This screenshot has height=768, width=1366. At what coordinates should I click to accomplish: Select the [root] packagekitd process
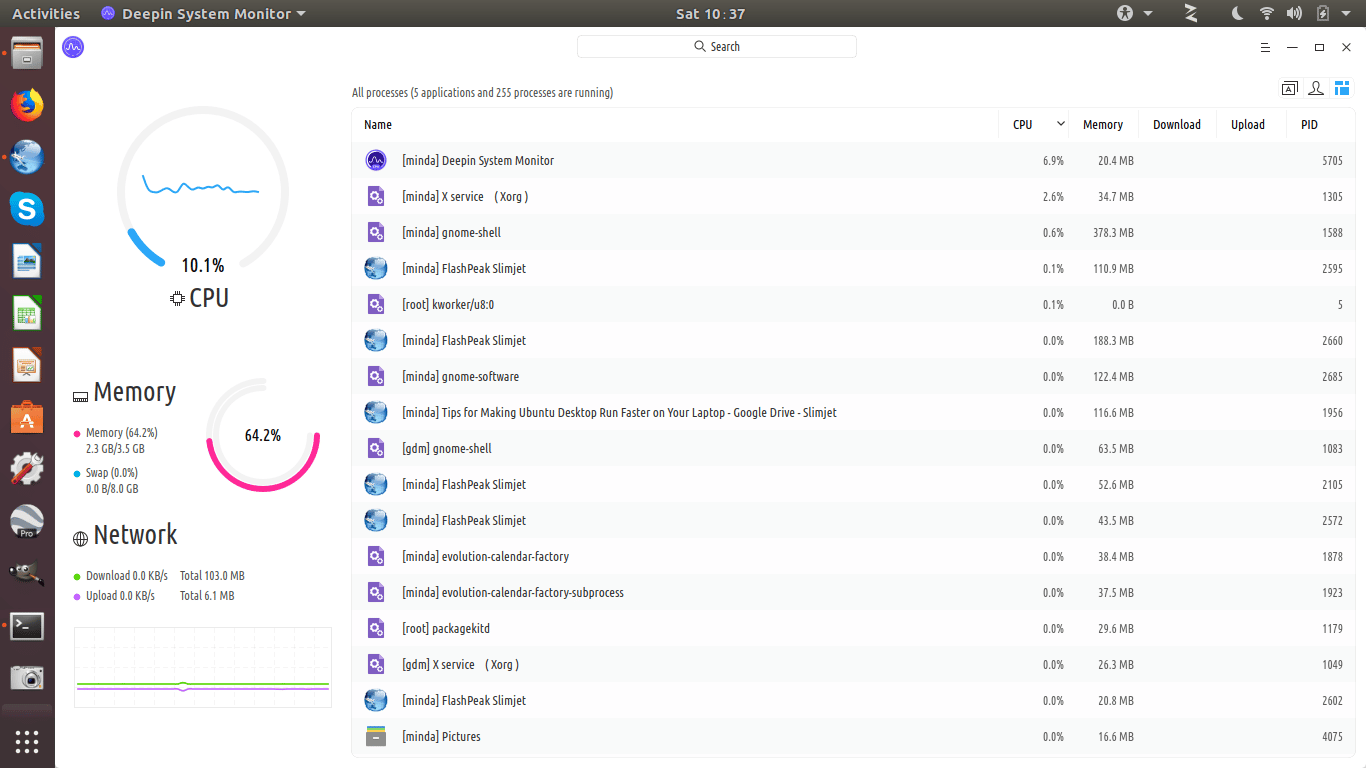tap(853, 628)
